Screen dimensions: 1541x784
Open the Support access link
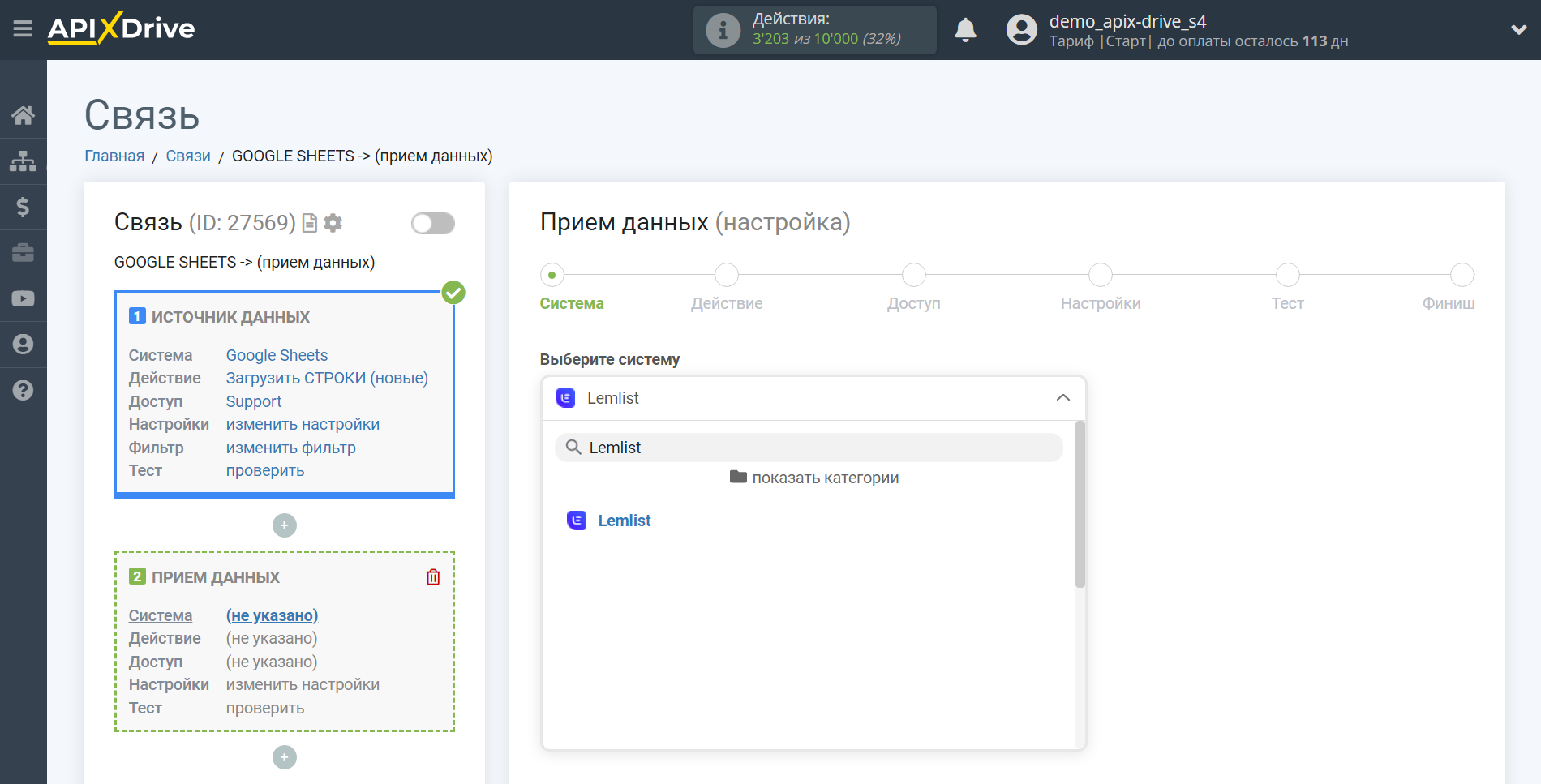pyautogui.click(x=254, y=401)
